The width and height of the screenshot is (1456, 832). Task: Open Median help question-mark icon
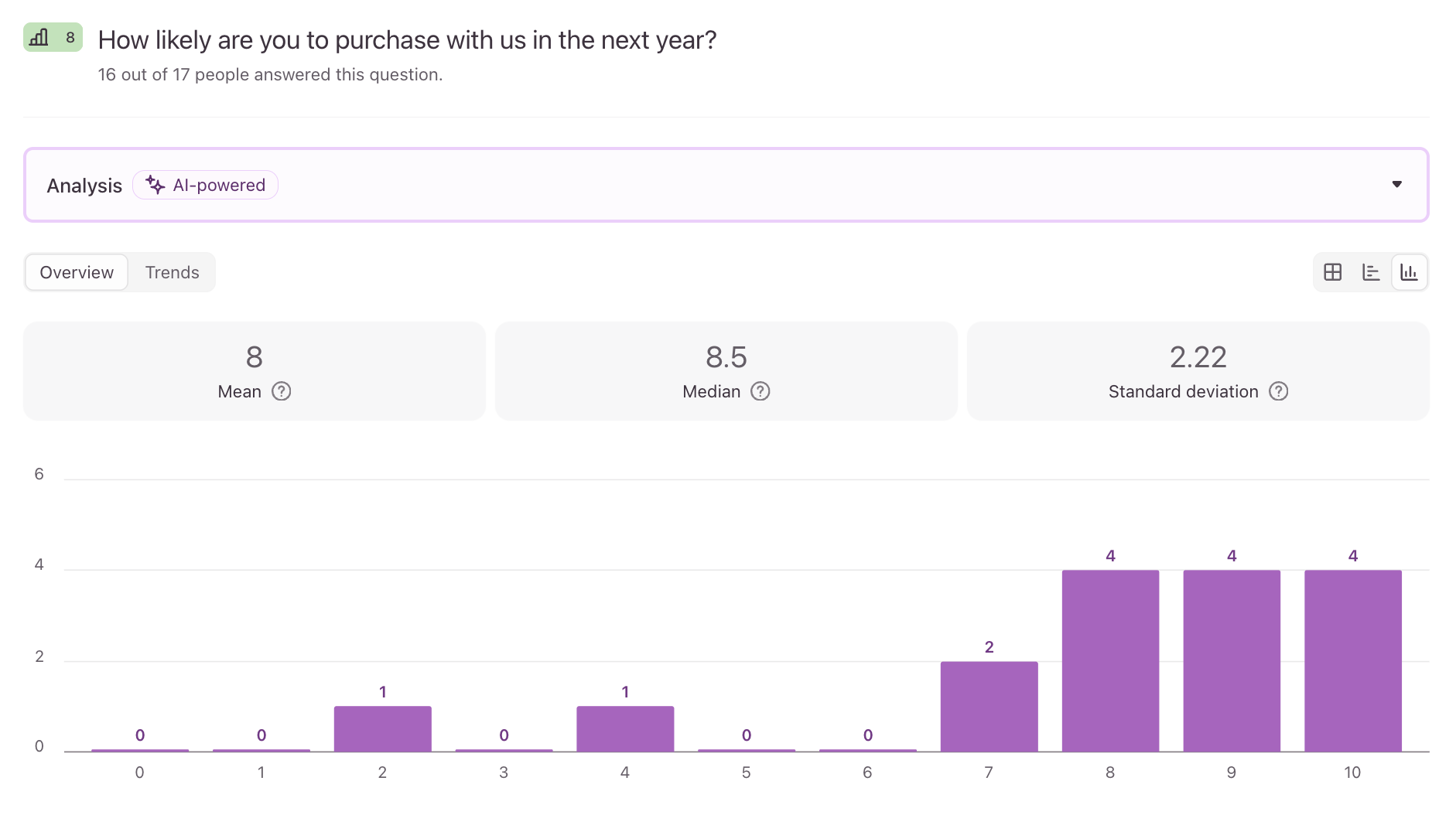point(760,391)
